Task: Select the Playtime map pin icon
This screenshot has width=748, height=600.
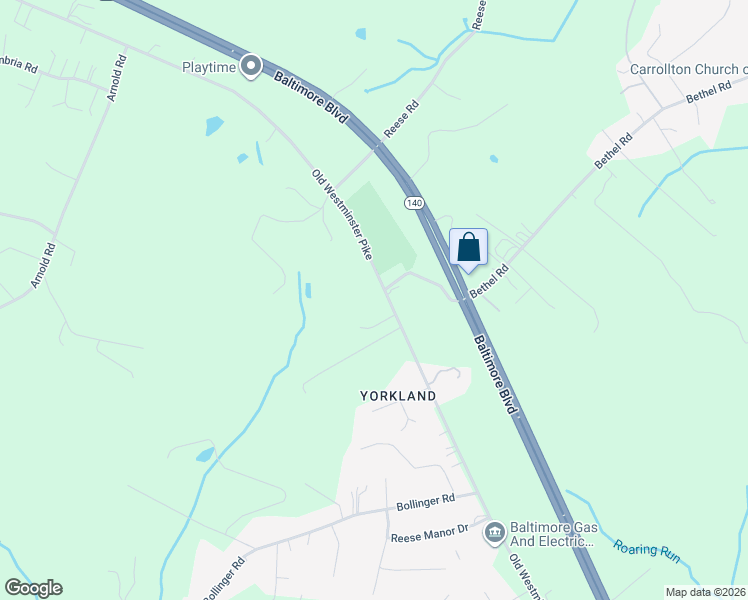Action: click(251, 66)
